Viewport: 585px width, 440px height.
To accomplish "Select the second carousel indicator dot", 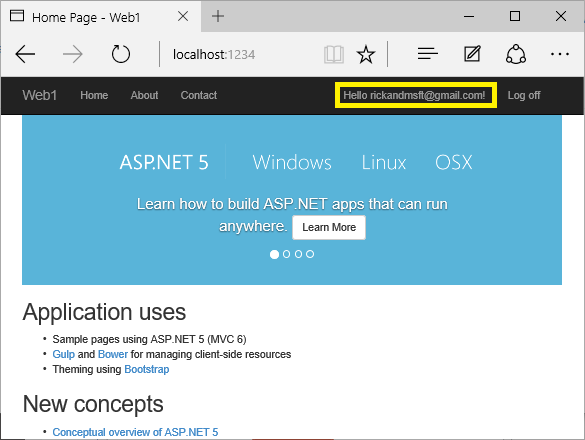I will pos(286,254).
